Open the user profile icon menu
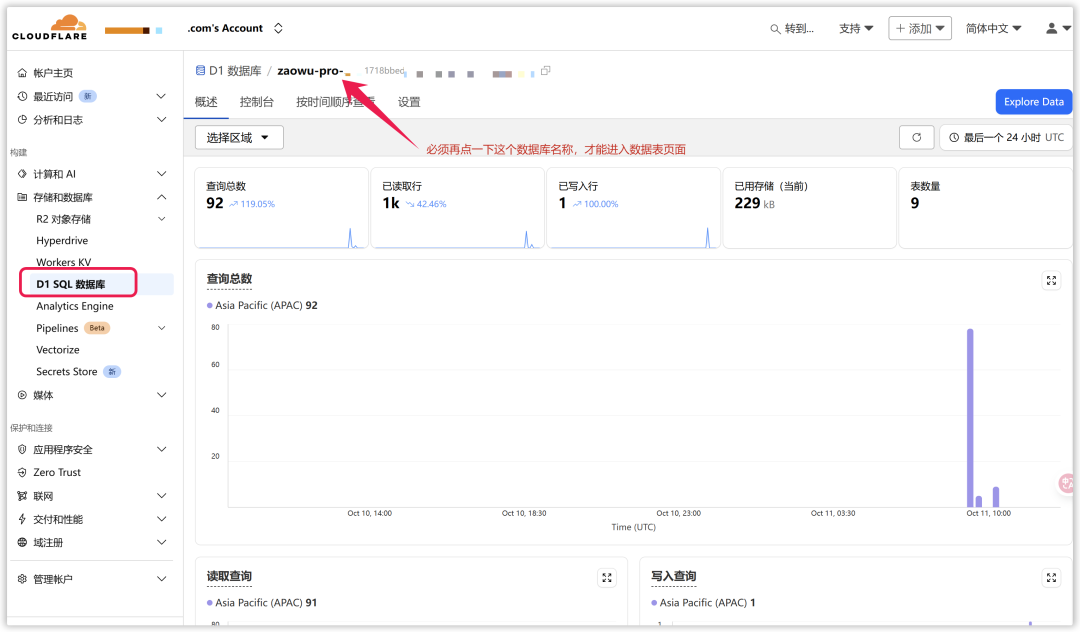 pos(1058,28)
